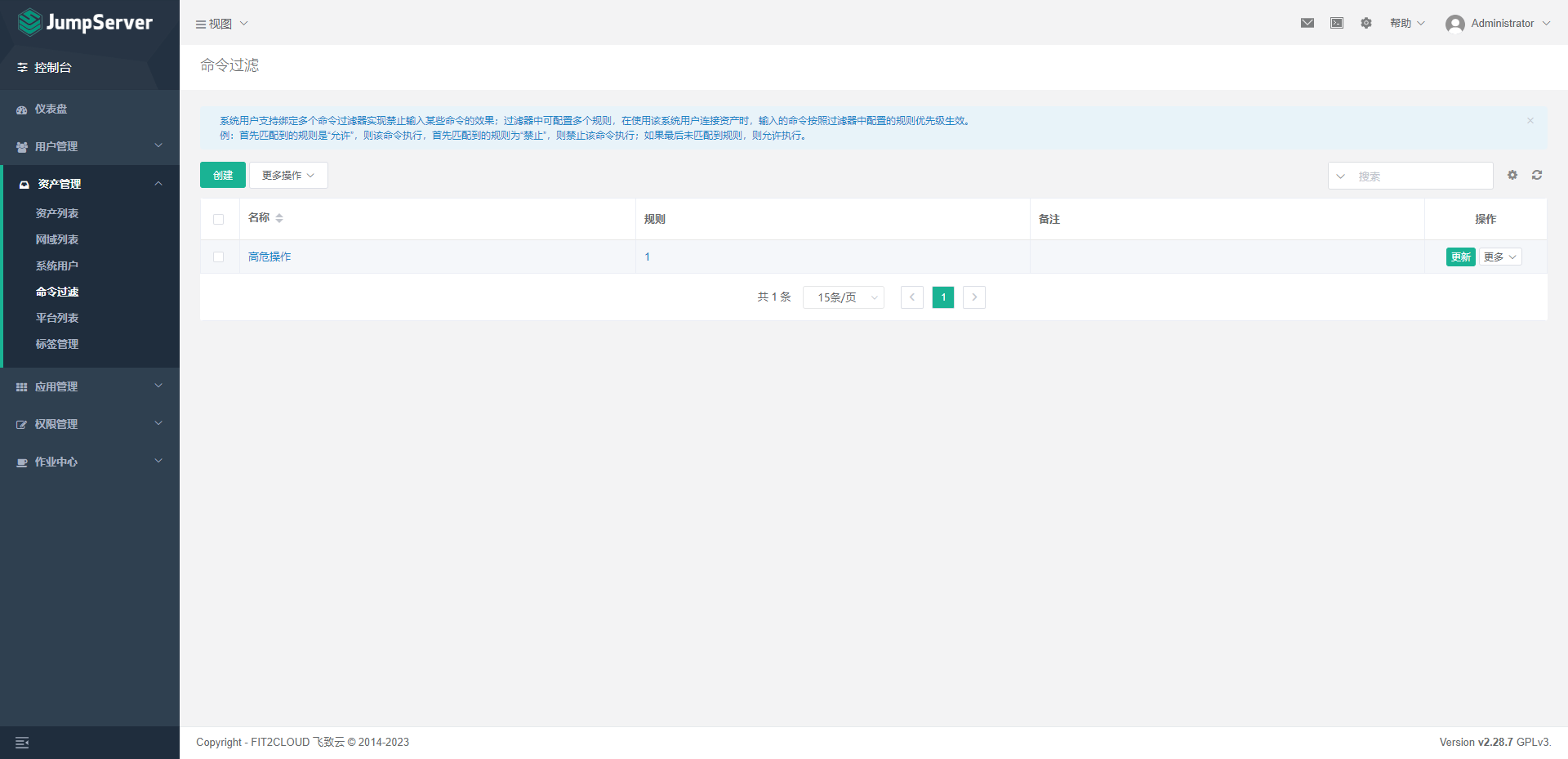This screenshot has width=1568, height=759.
Task: Go to next page arrow
Action: point(974,297)
